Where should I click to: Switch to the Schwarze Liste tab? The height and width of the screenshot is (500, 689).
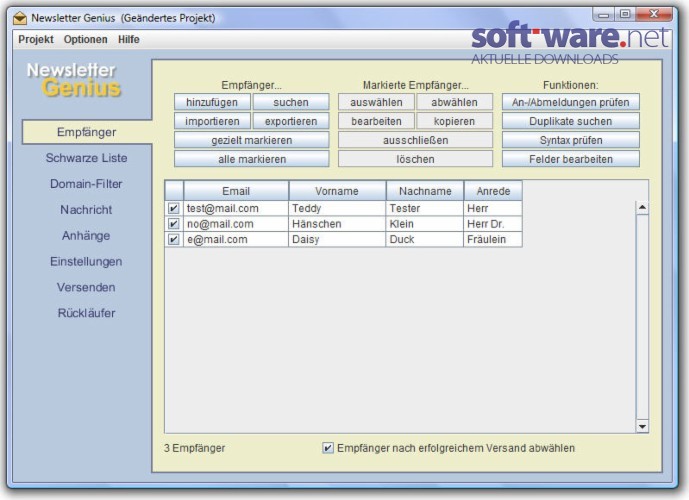point(87,158)
